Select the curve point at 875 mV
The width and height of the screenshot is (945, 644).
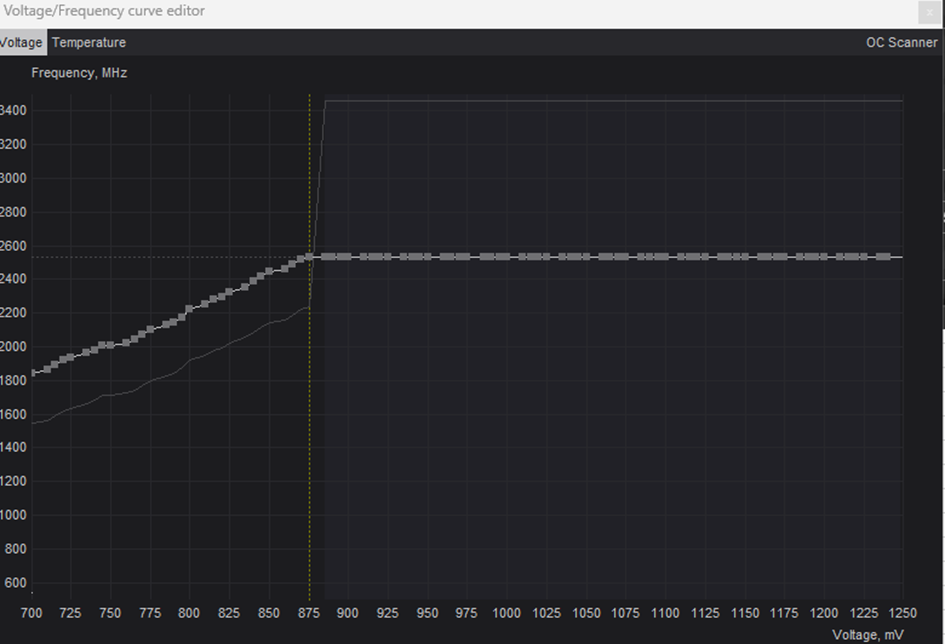click(310, 257)
